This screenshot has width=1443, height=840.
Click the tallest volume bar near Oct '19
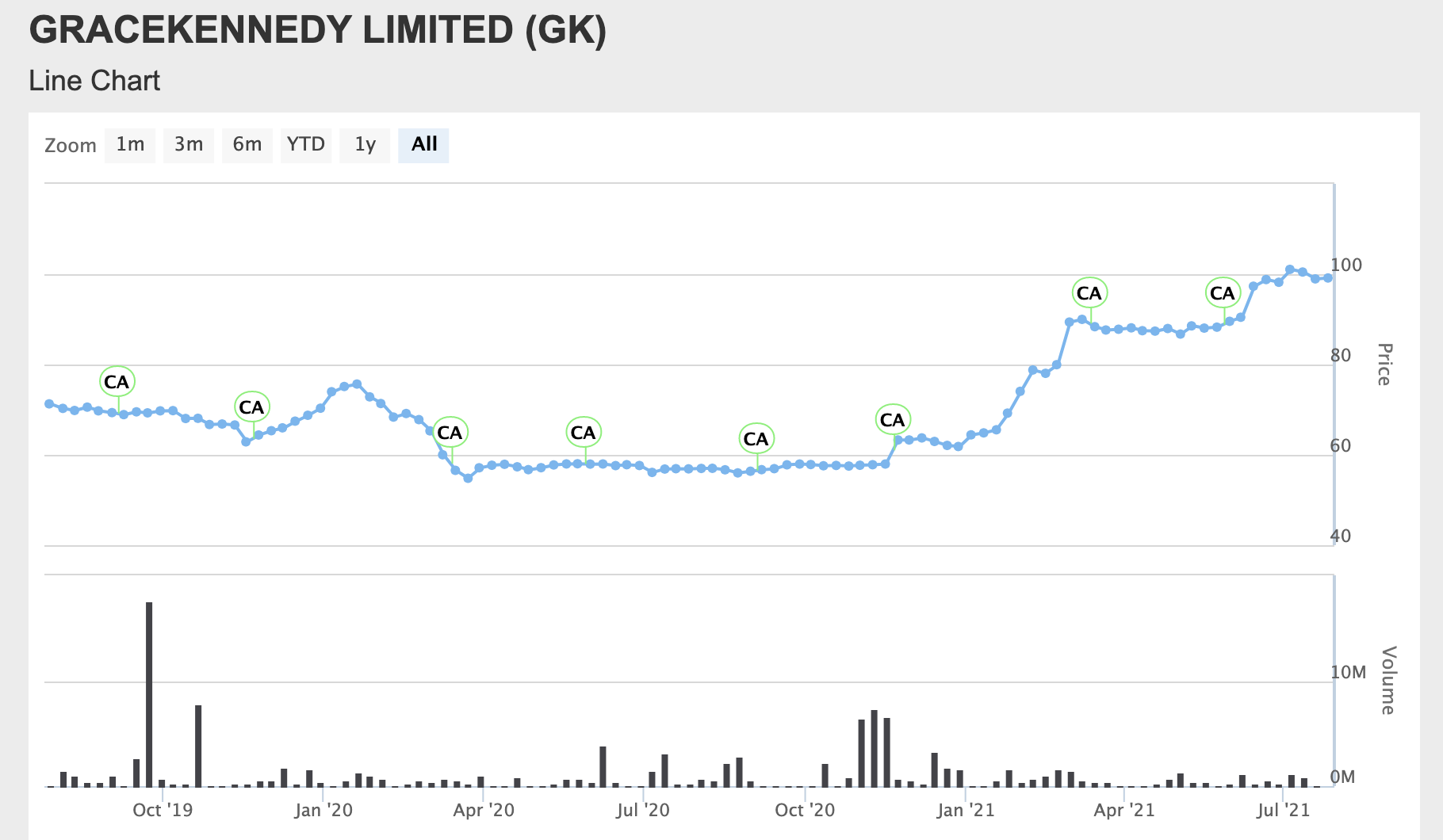149,693
